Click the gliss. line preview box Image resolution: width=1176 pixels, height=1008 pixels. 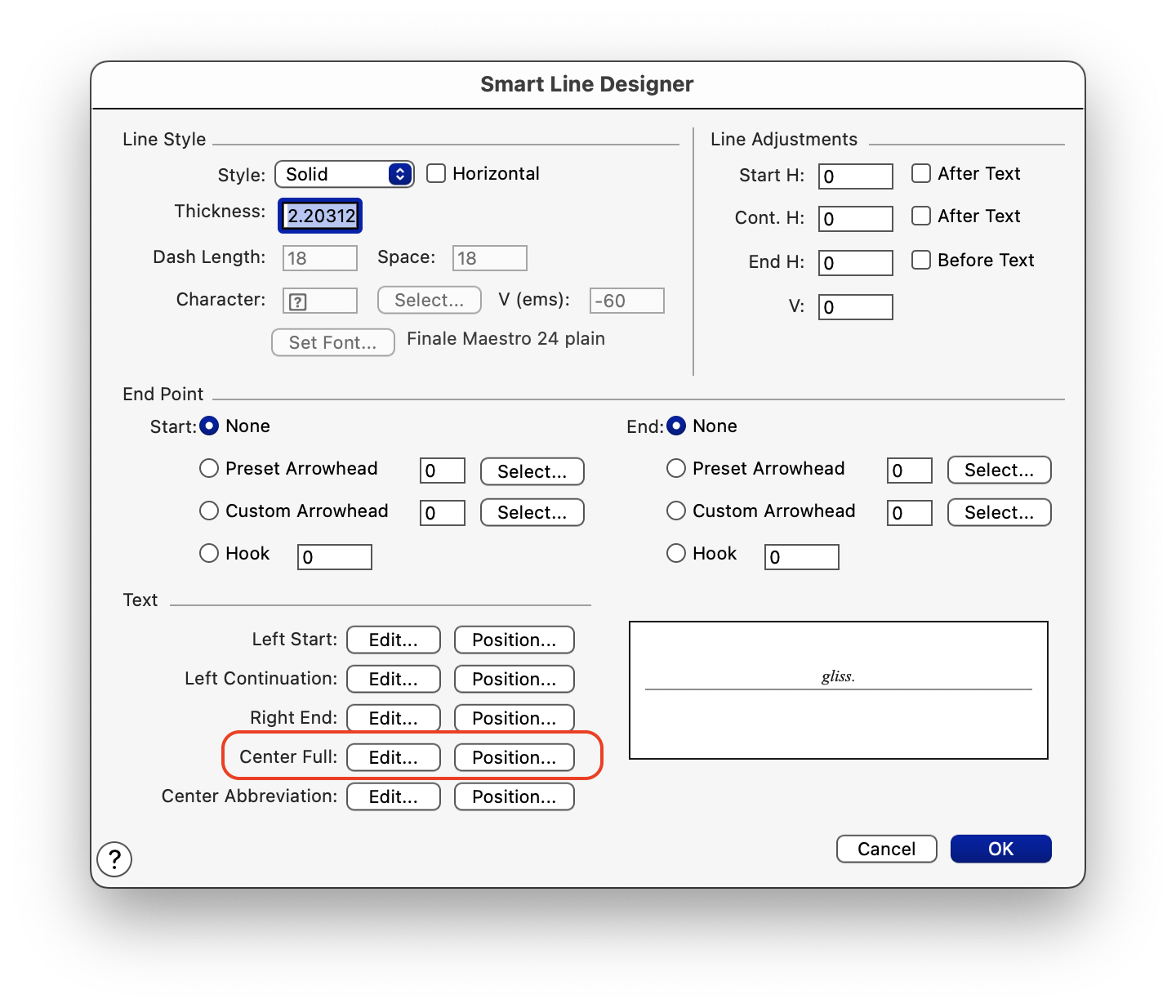[x=838, y=690]
